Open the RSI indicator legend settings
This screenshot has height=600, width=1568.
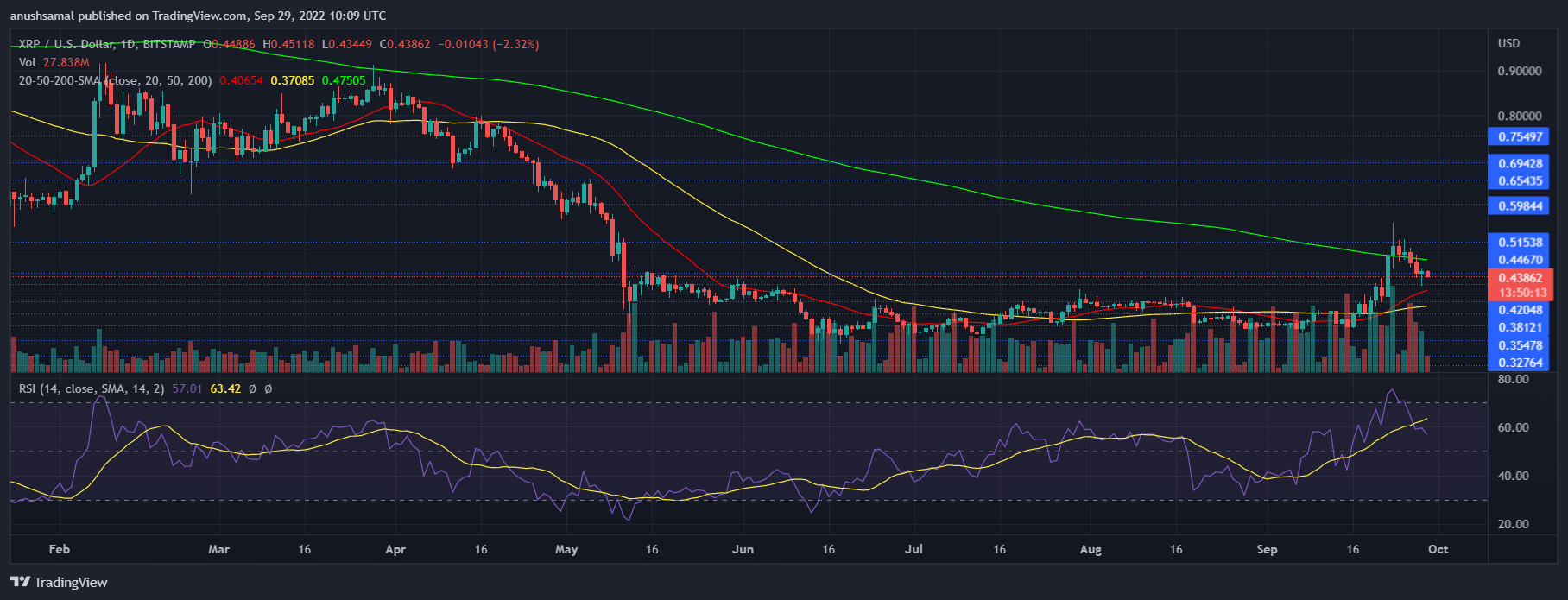(x=92, y=388)
